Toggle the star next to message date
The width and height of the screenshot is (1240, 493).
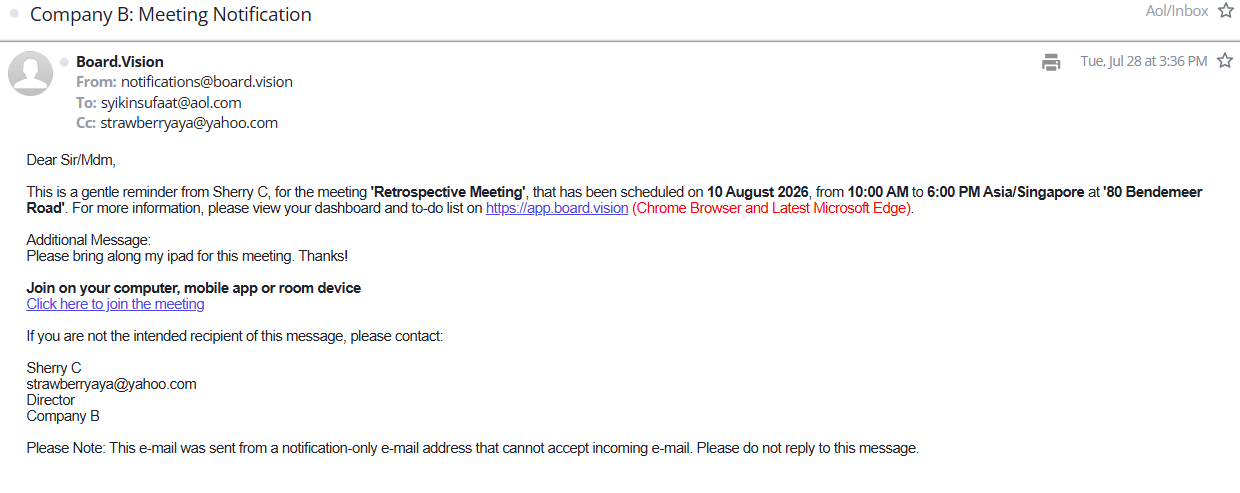click(x=1225, y=61)
